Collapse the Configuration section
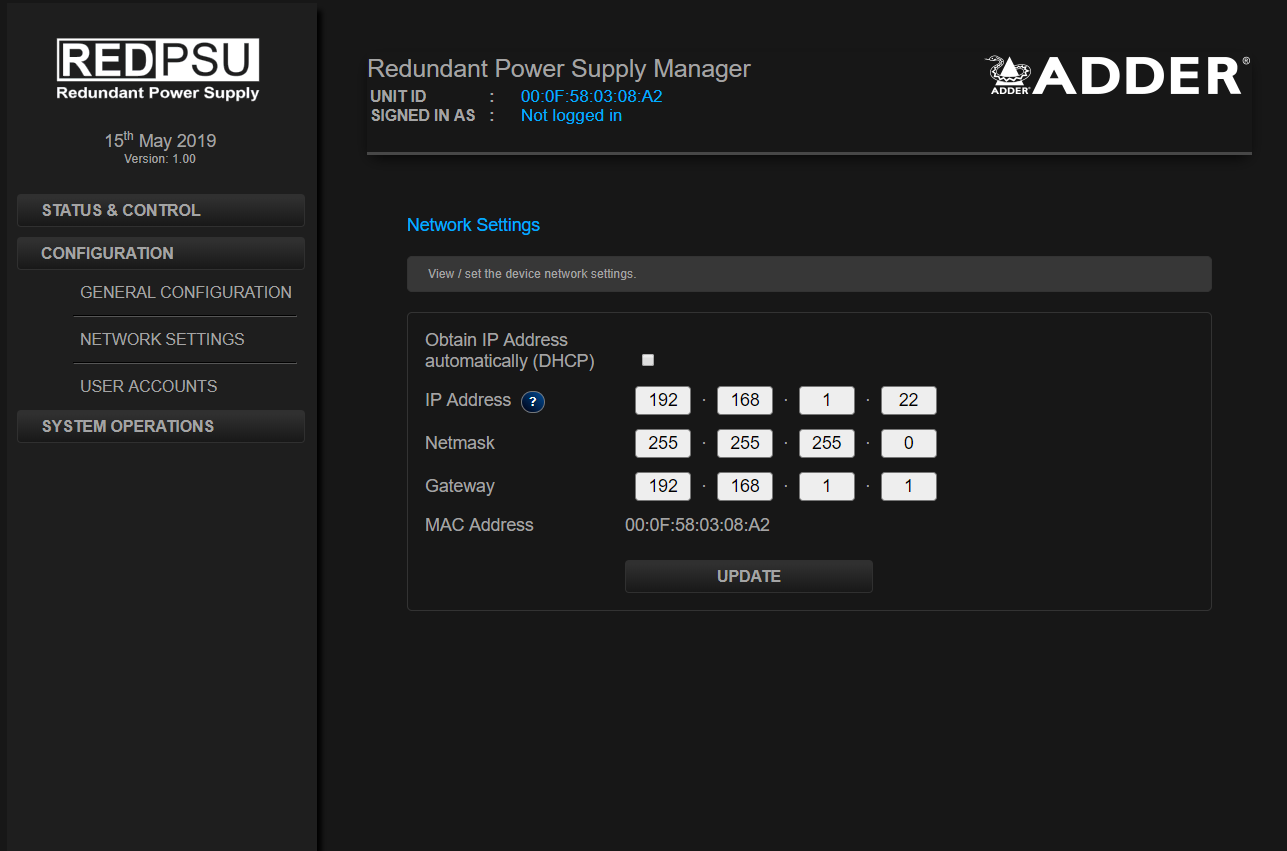 pos(161,254)
